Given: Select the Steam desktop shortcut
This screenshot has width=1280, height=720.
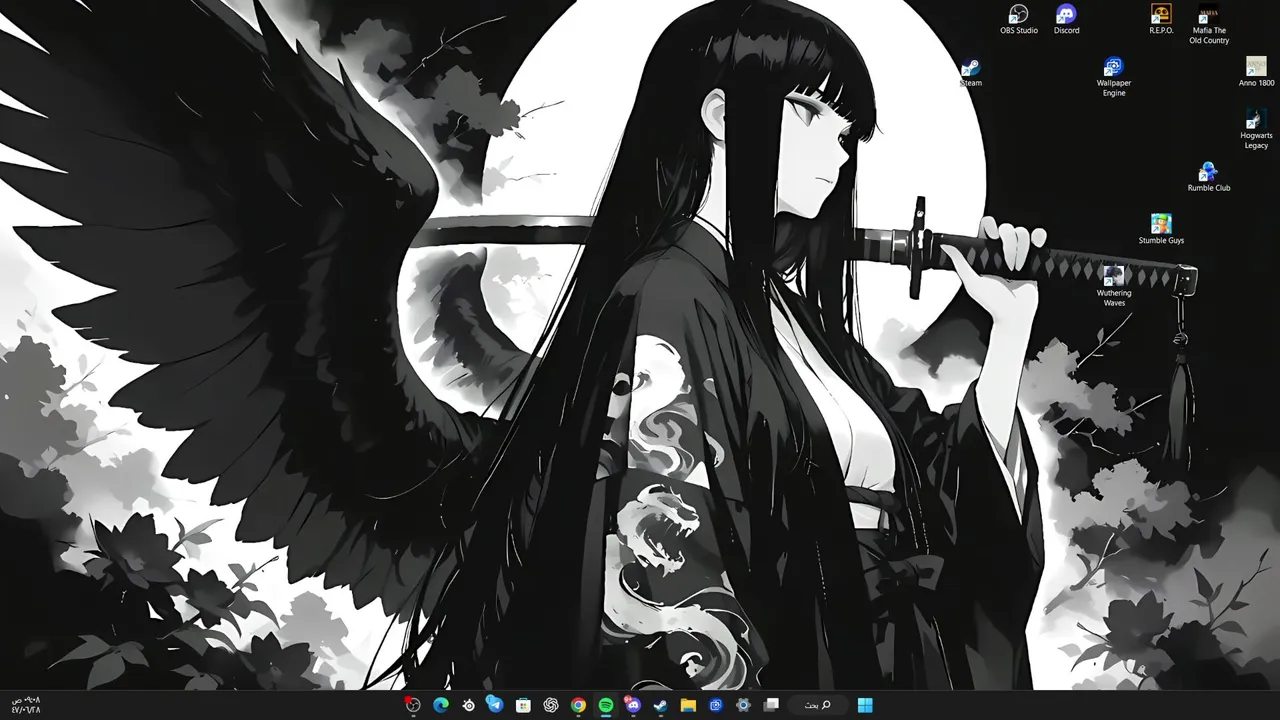Looking at the screenshot, I should [x=970, y=72].
